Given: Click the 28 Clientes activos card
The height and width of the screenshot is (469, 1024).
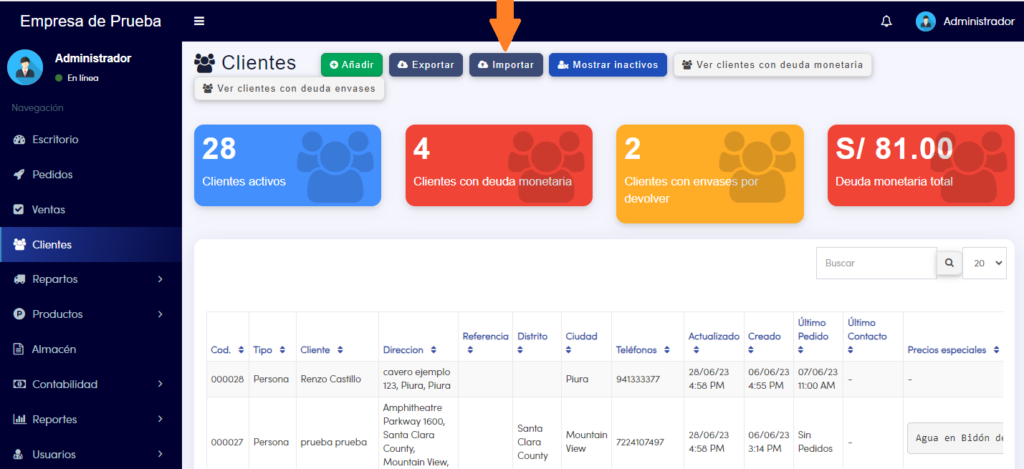Looking at the screenshot, I should (287, 165).
